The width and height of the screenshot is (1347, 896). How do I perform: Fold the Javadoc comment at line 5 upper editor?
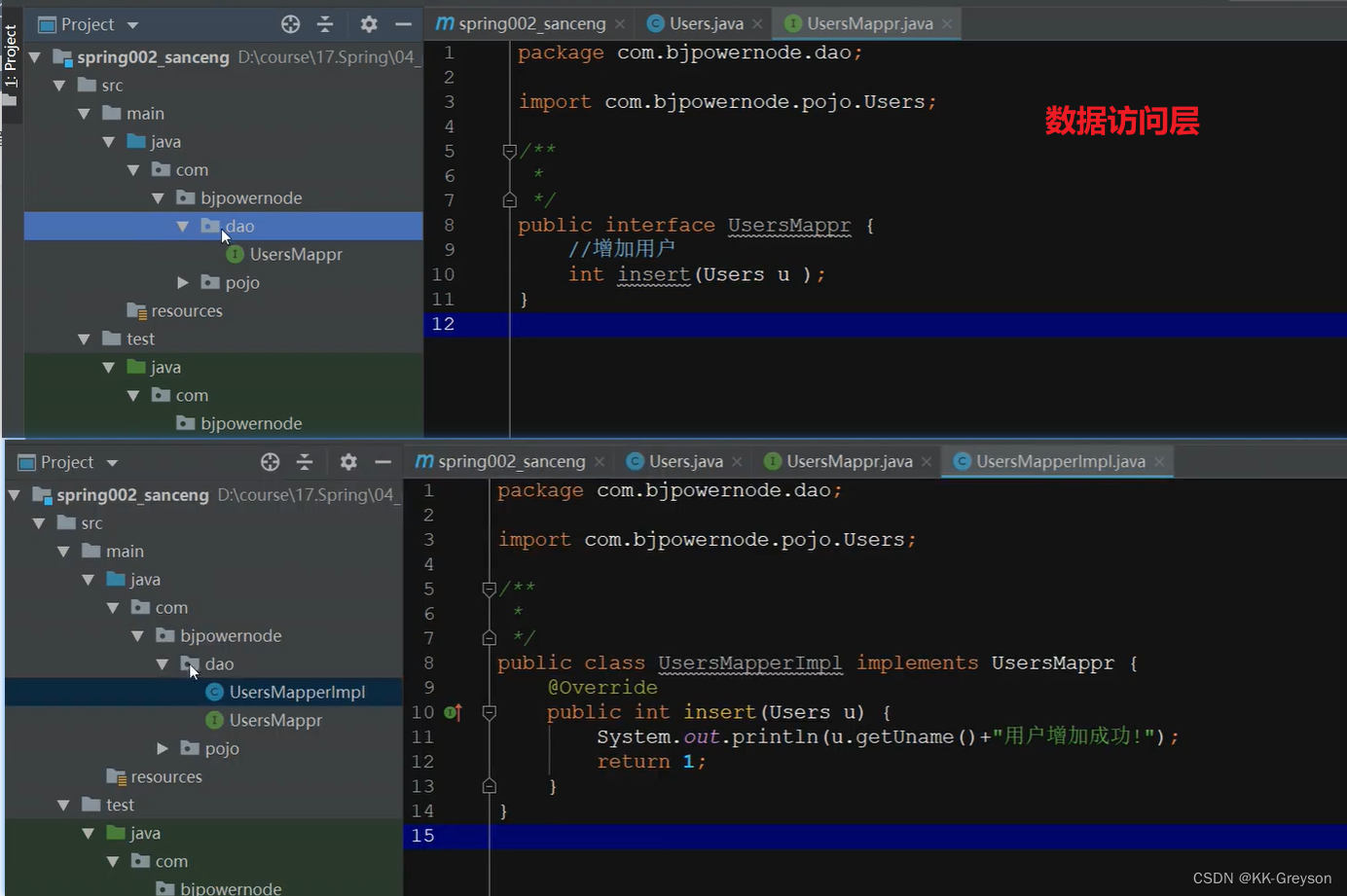point(509,152)
